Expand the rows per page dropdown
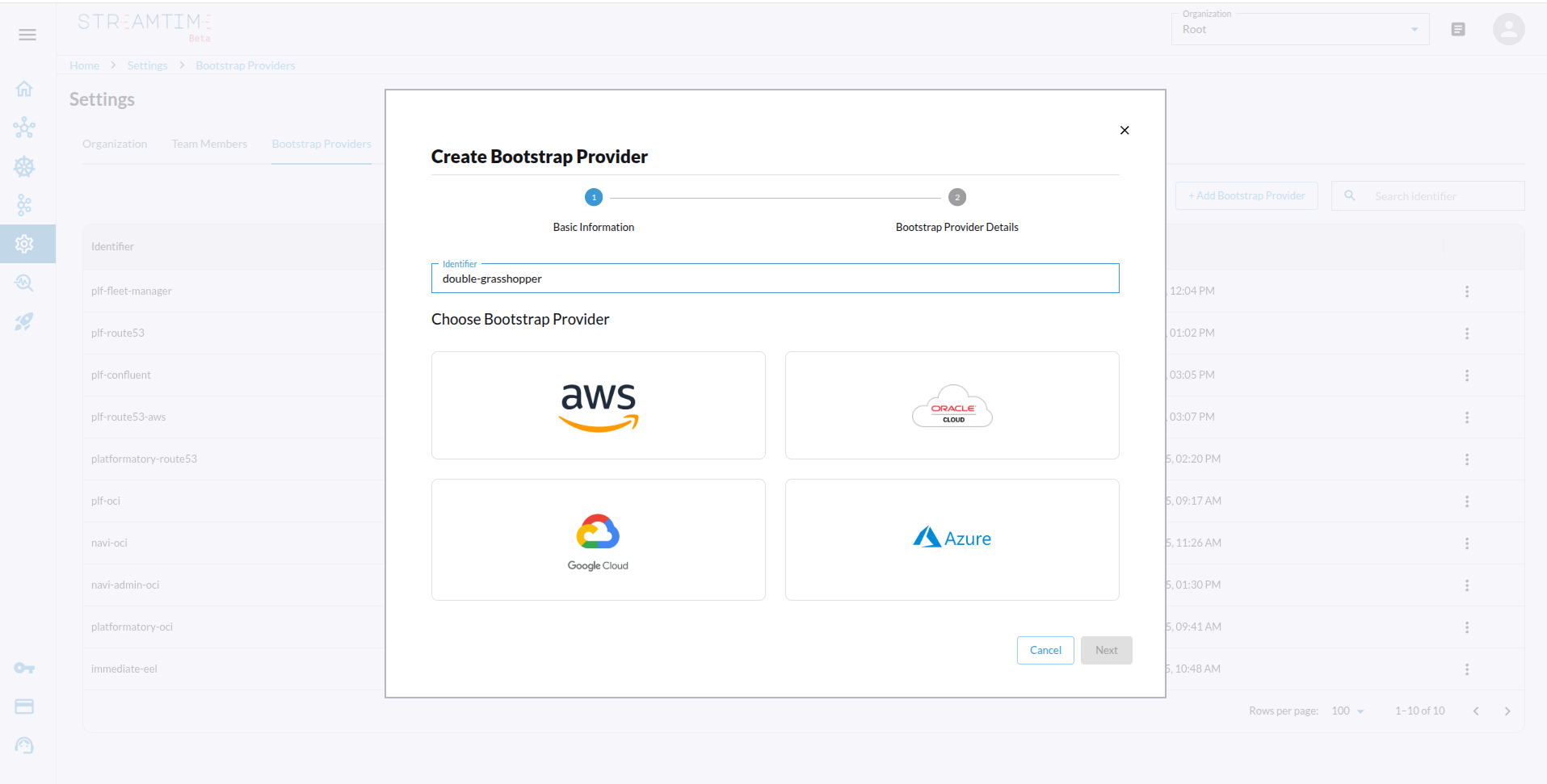 (x=1347, y=711)
